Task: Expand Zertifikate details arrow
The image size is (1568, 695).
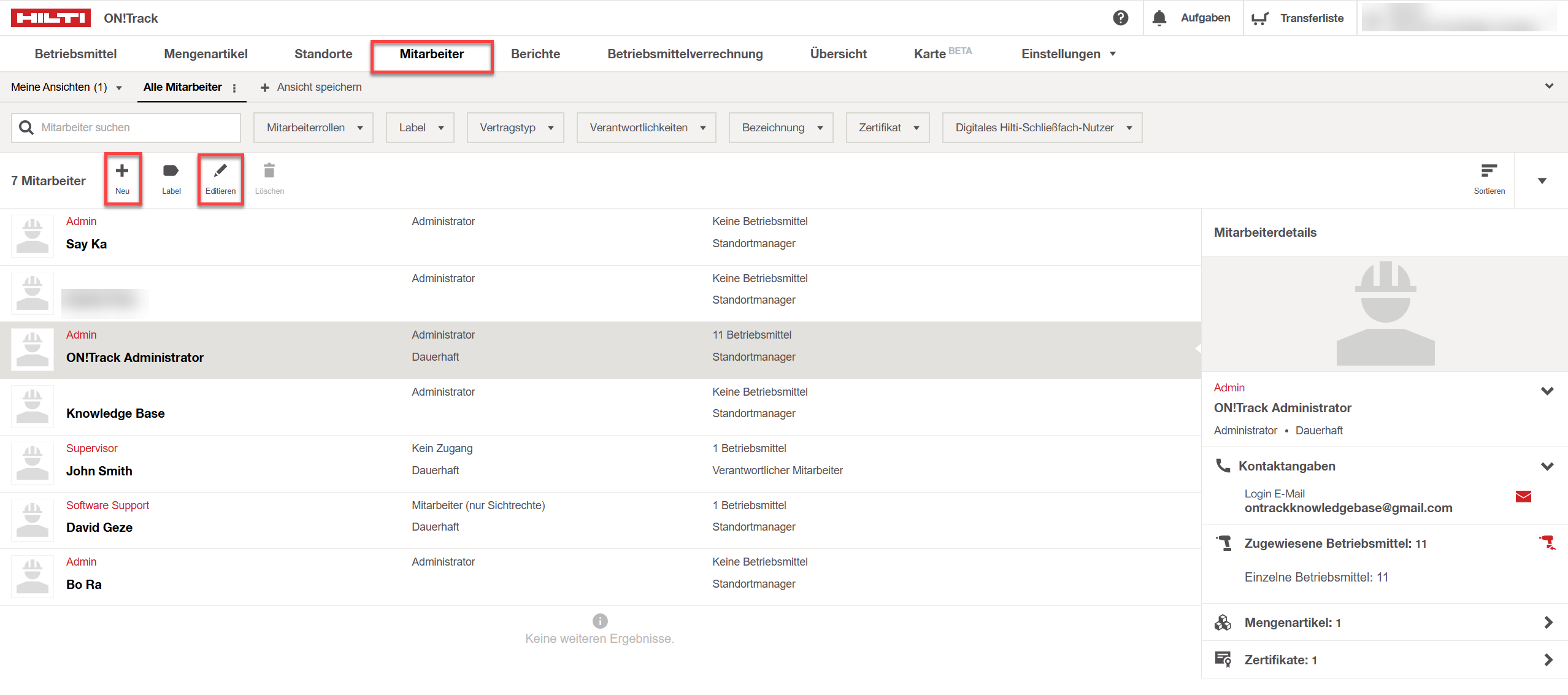Action: tap(1548, 659)
